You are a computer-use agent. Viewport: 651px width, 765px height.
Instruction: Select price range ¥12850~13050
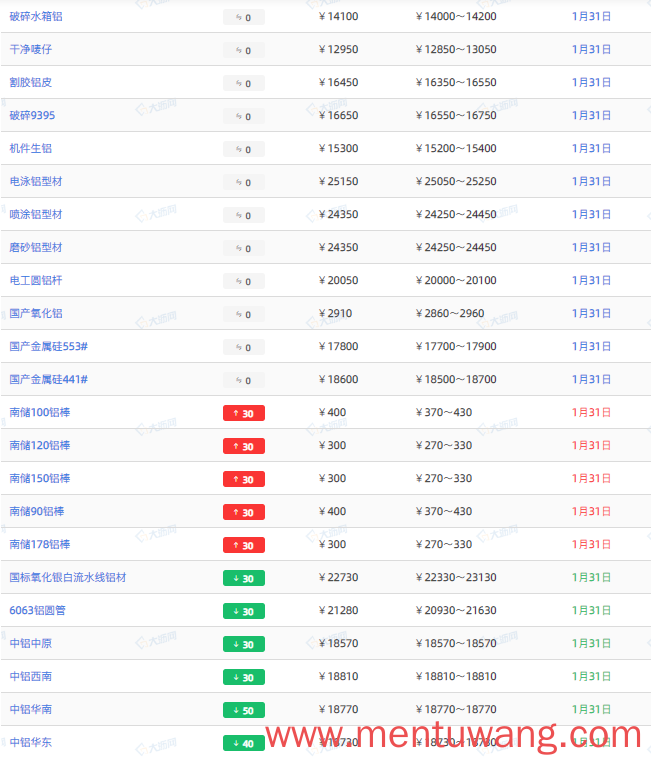(456, 49)
